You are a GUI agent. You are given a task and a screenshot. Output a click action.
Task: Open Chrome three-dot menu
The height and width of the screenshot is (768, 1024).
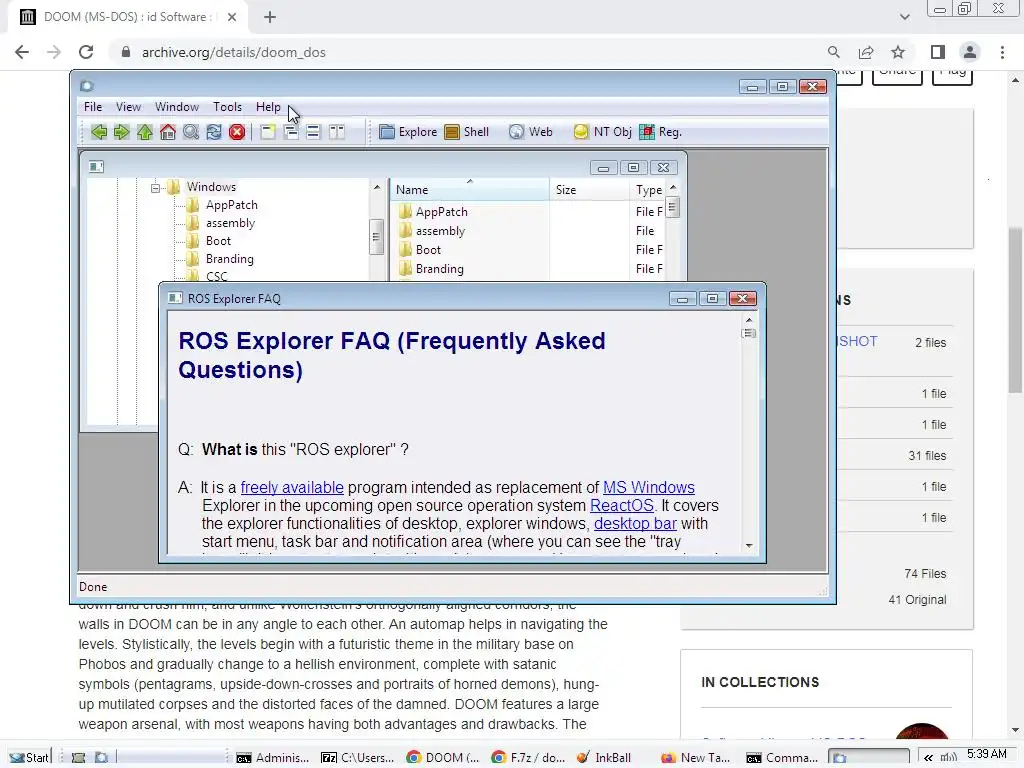click(x=1002, y=52)
